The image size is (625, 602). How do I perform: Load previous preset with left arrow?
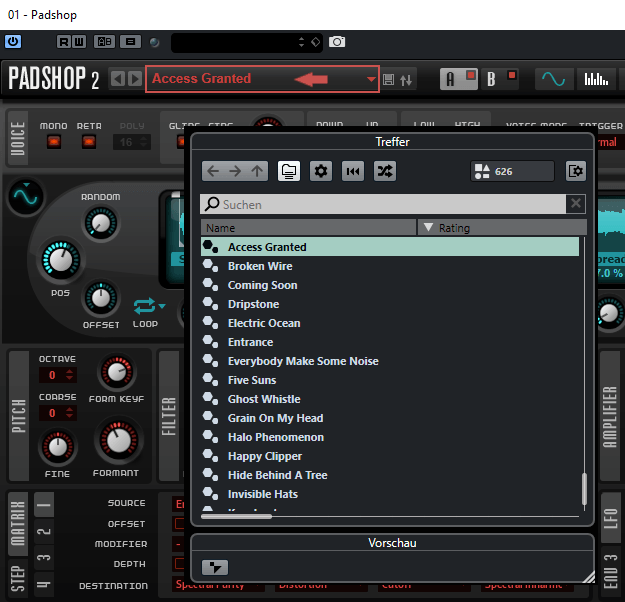[x=118, y=79]
